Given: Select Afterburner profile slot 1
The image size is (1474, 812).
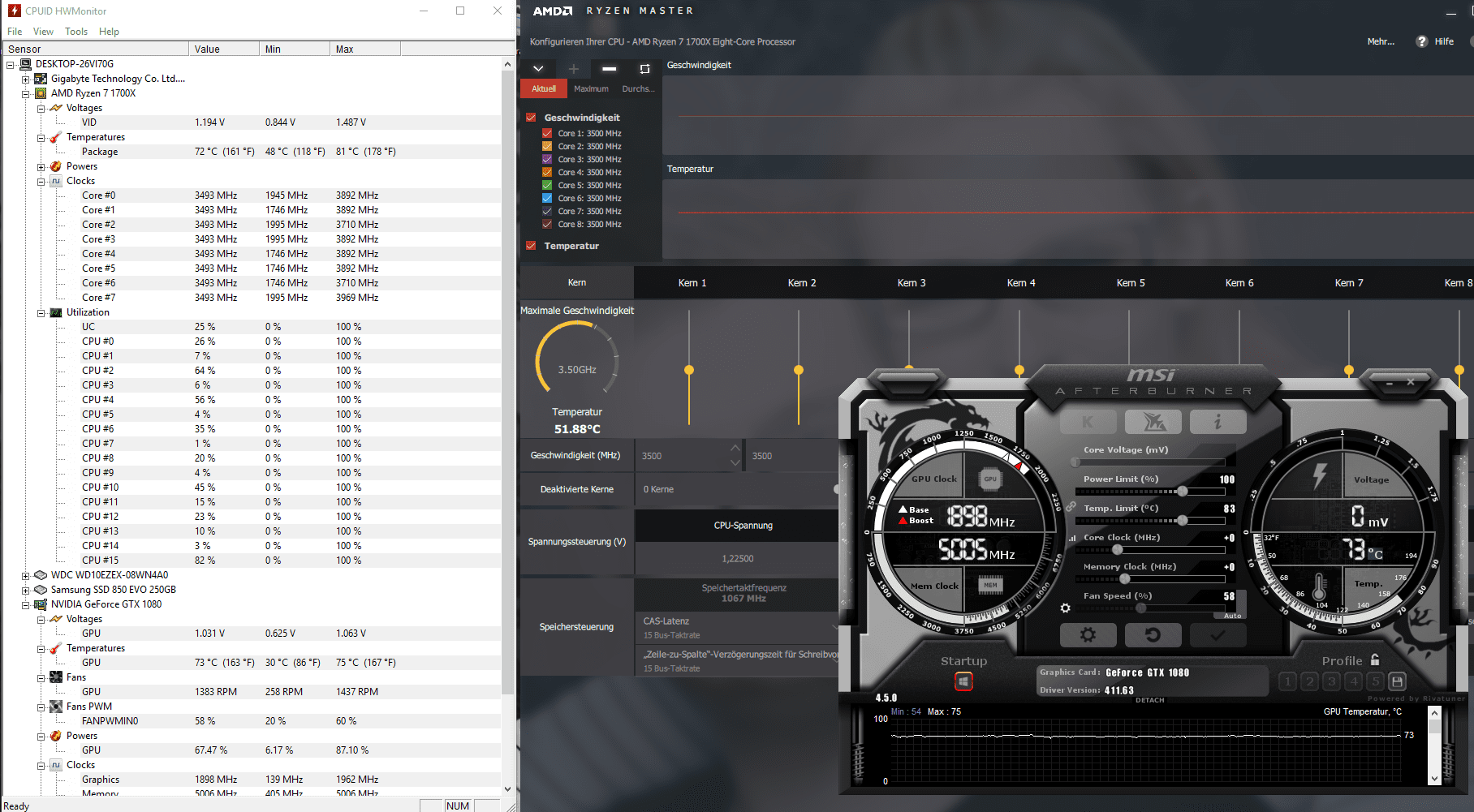Looking at the screenshot, I should 1287,681.
